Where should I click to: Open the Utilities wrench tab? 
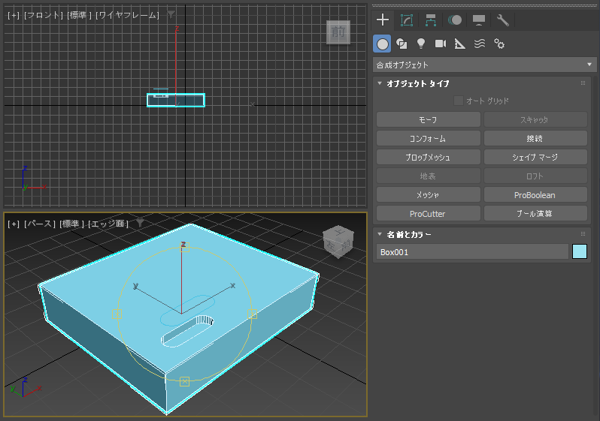pyautogui.click(x=502, y=20)
